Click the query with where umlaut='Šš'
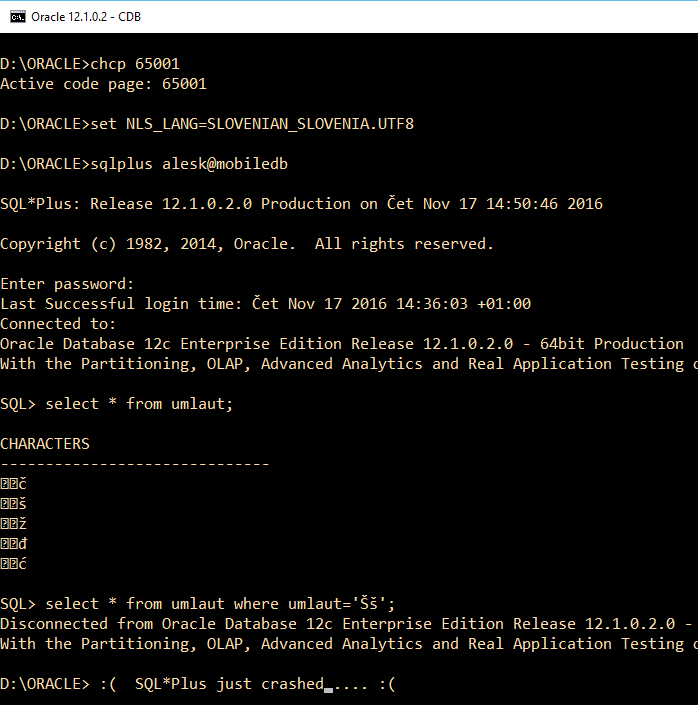The width and height of the screenshot is (698, 705). 198,604
